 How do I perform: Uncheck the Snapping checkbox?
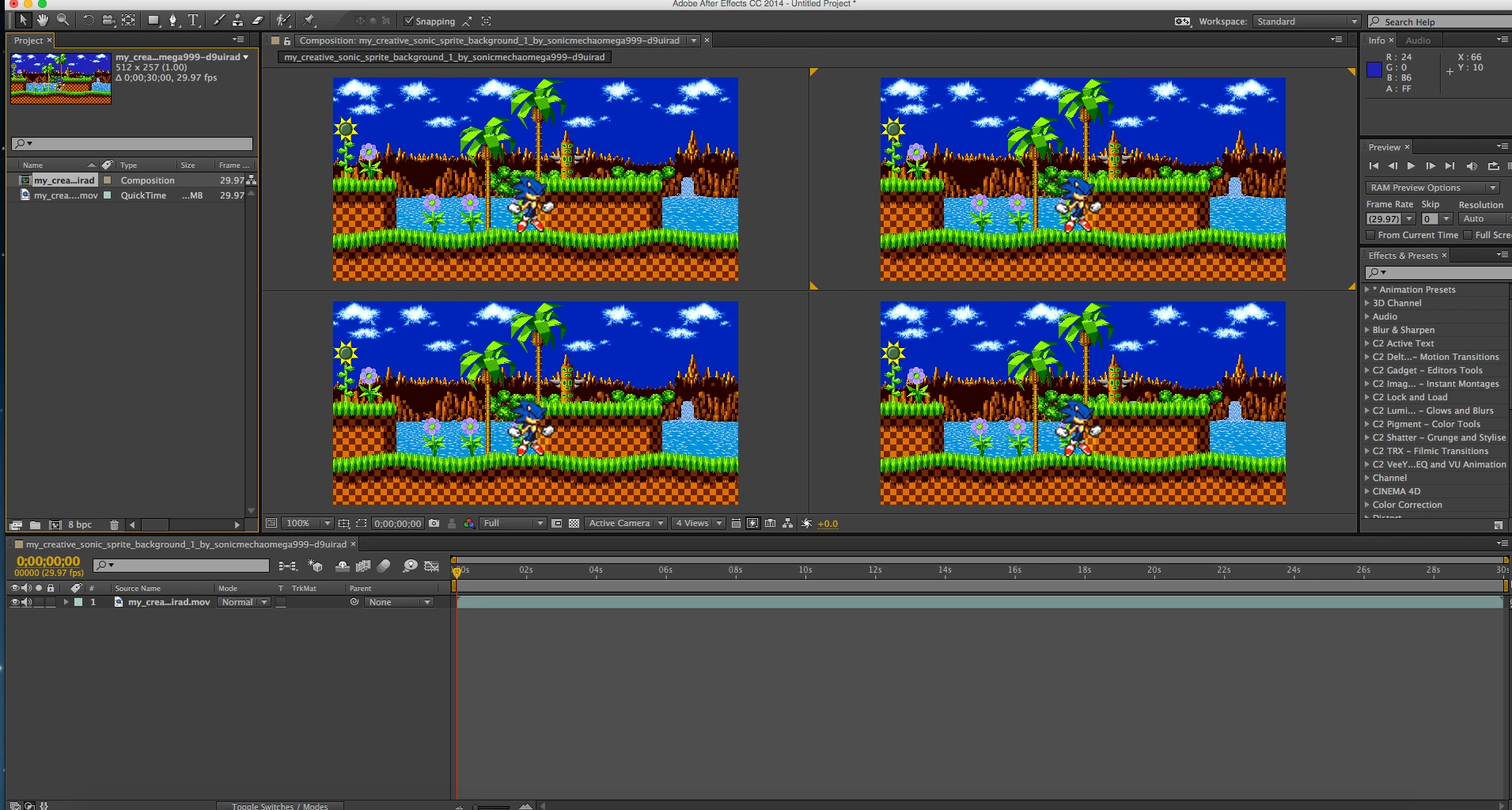409,21
